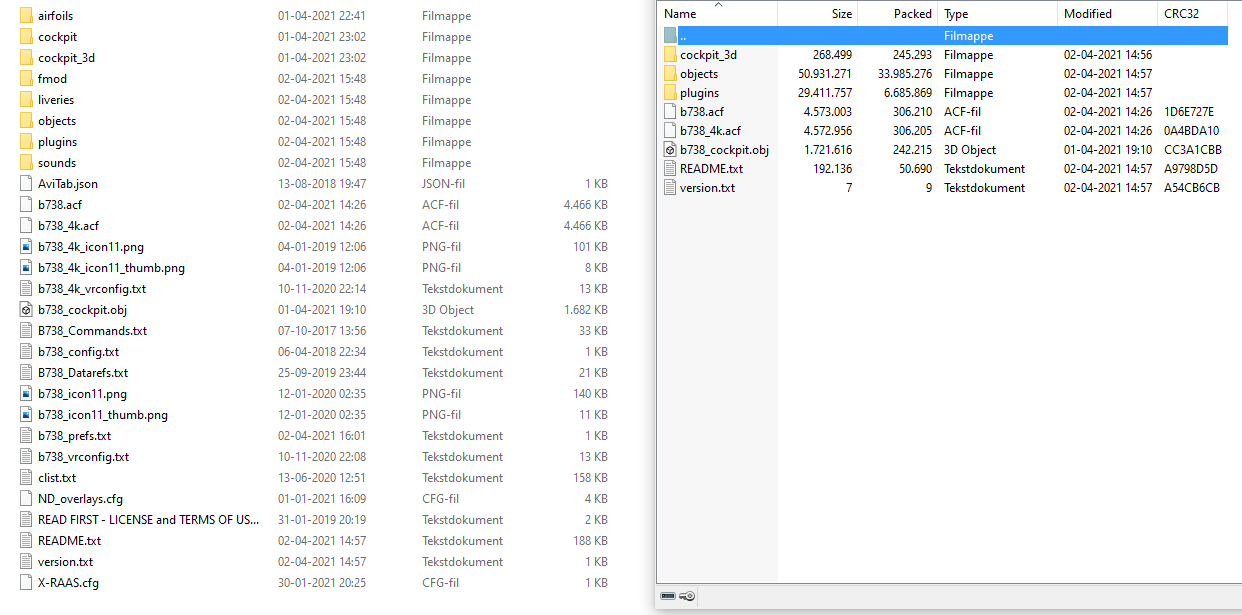Screen dimensions: 1242x615
Task: Sort archive by the Type column header
Action: (998, 14)
